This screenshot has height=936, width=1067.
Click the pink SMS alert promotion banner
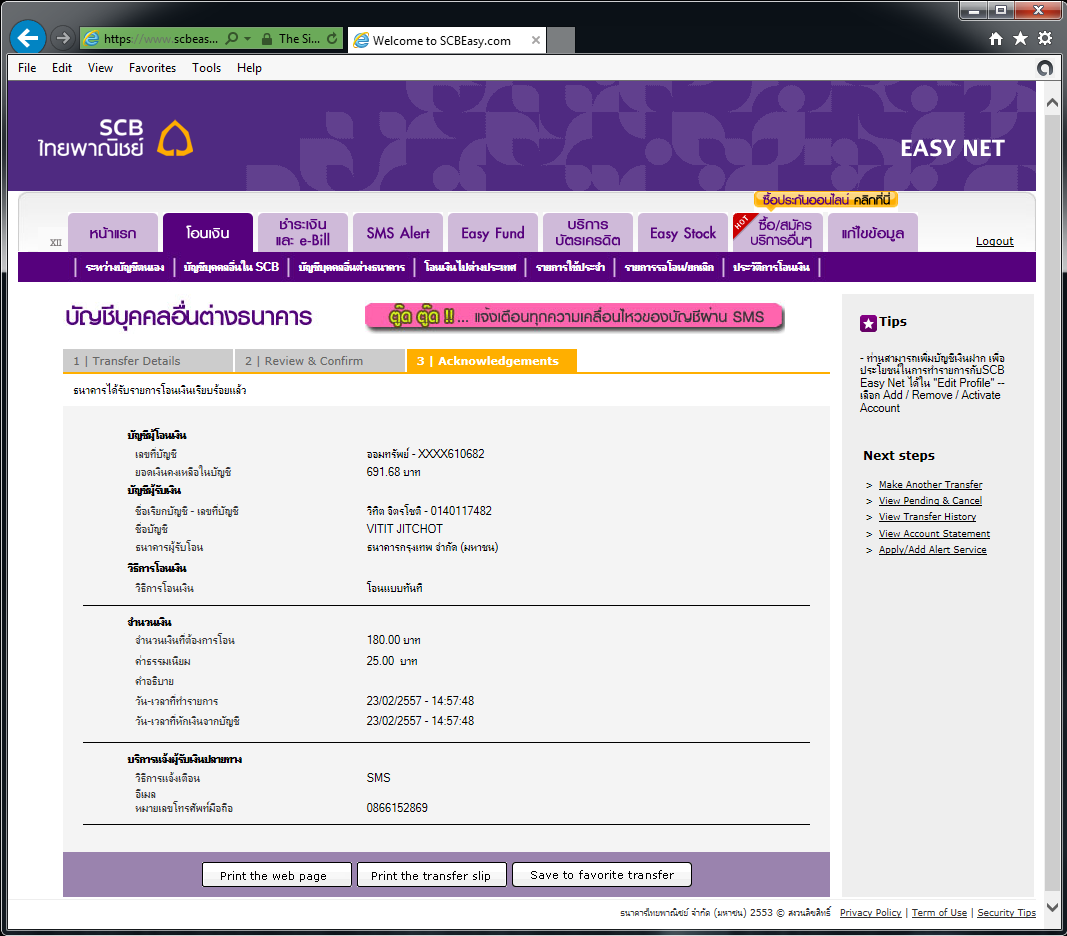pos(575,317)
